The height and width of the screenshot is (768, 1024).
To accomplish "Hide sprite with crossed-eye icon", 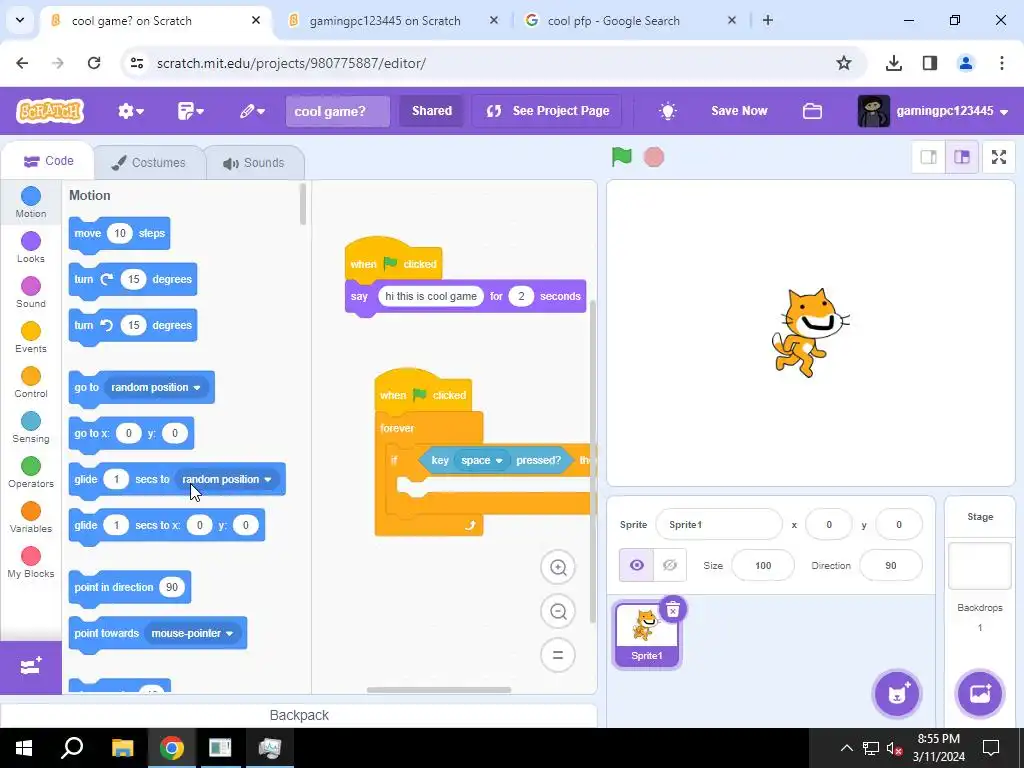I will pyautogui.click(x=670, y=565).
